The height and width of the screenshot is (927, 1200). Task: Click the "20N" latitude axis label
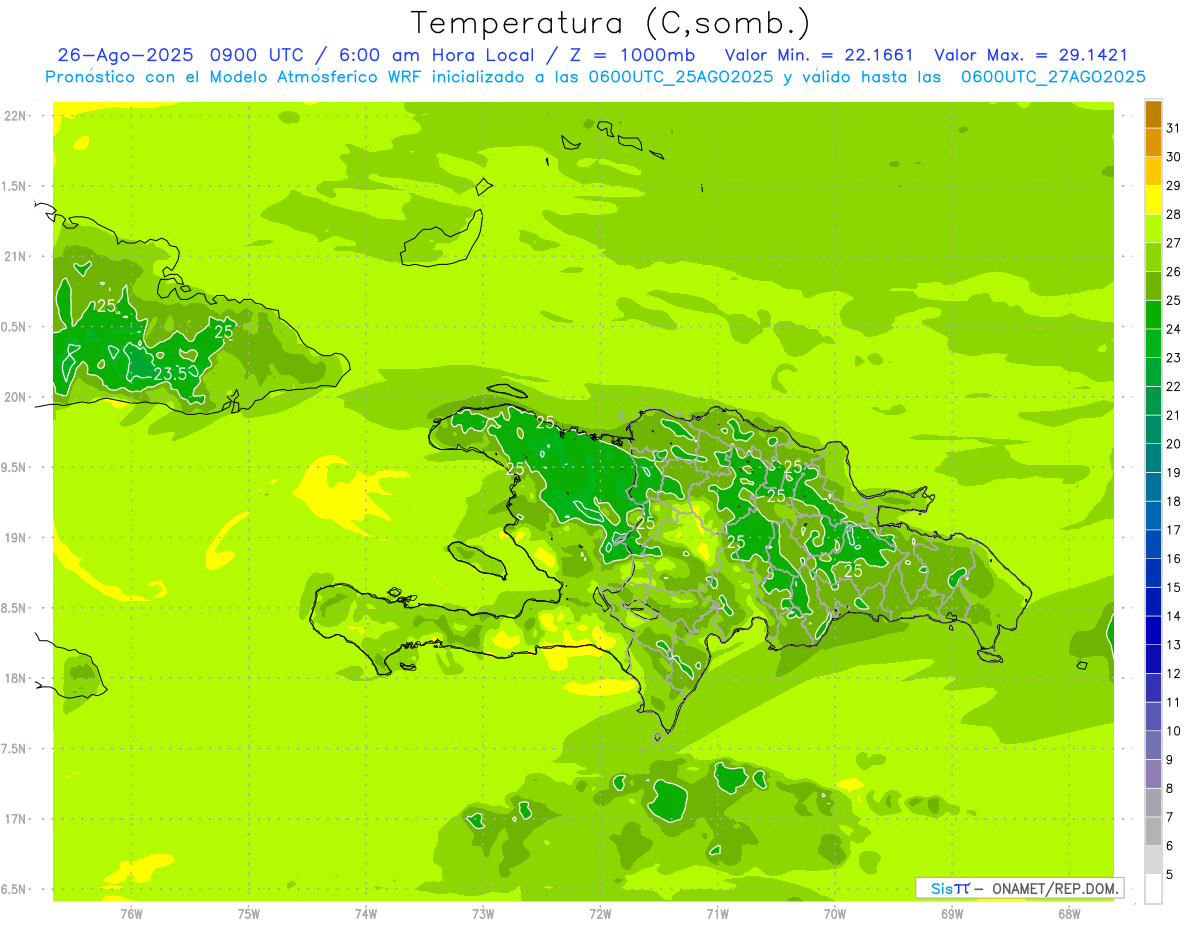pos(15,397)
